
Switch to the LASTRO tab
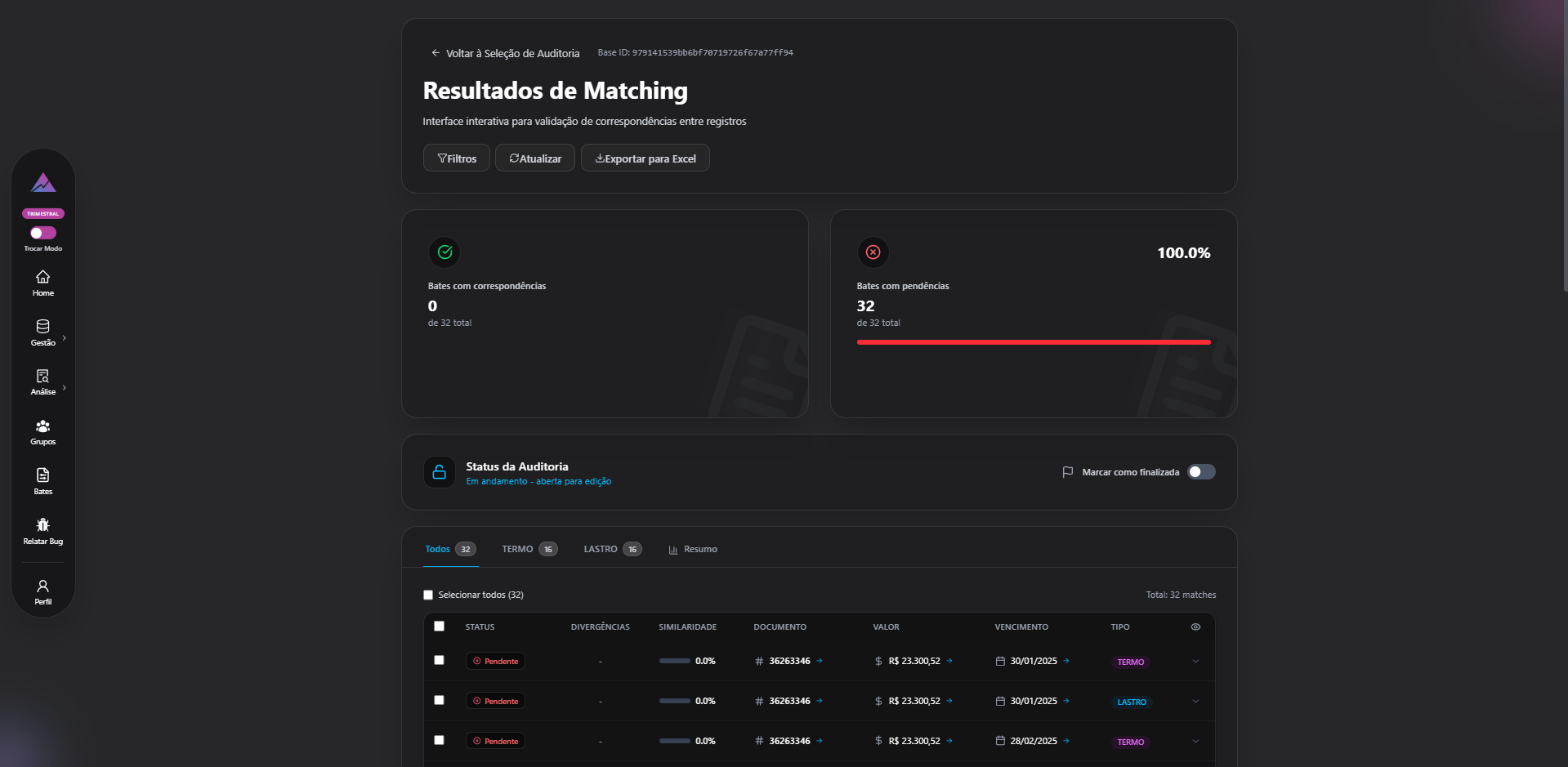click(613, 549)
